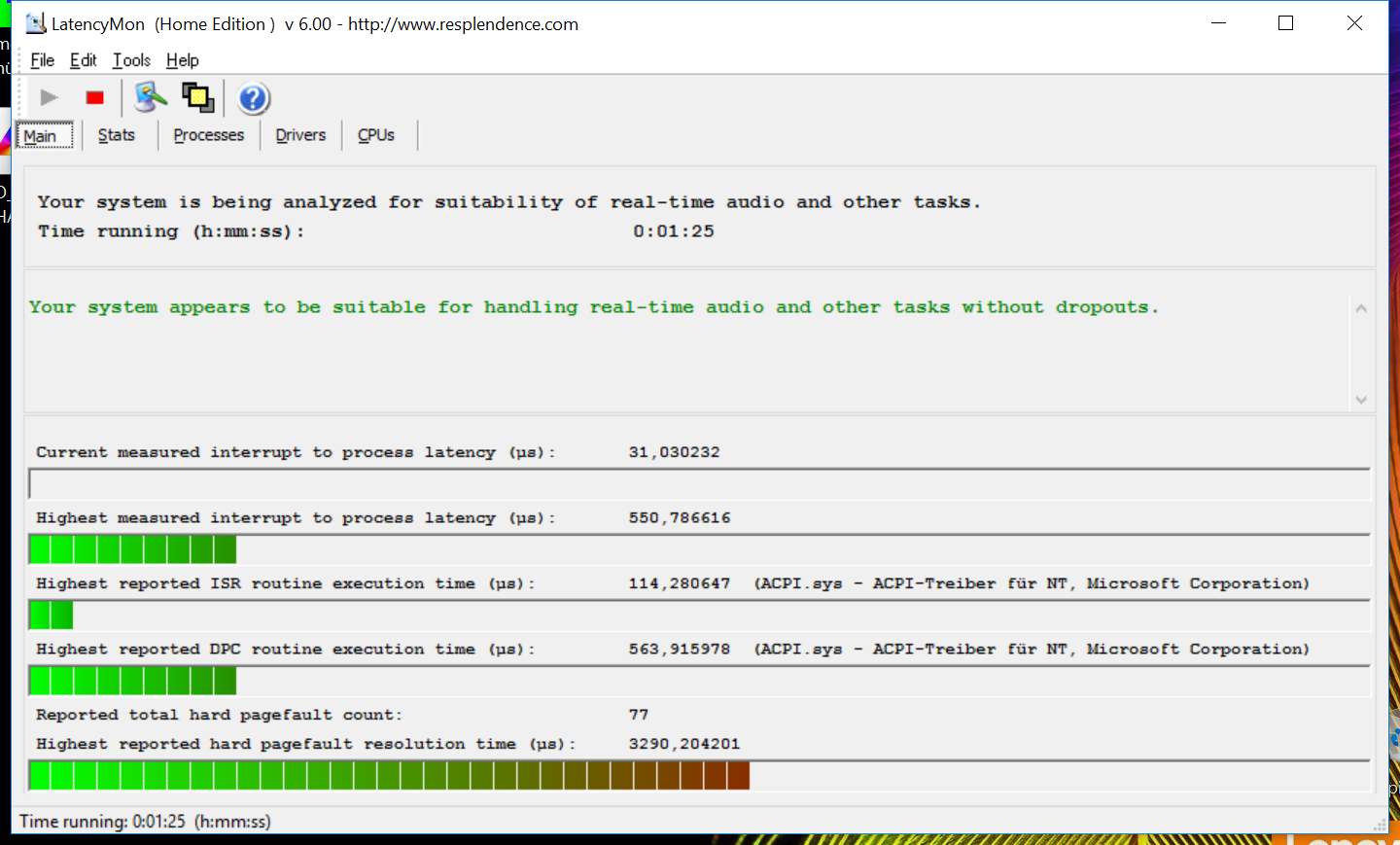This screenshot has width=1400, height=845.
Task: Minimize the LatencyMon window
Action: [1218, 23]
